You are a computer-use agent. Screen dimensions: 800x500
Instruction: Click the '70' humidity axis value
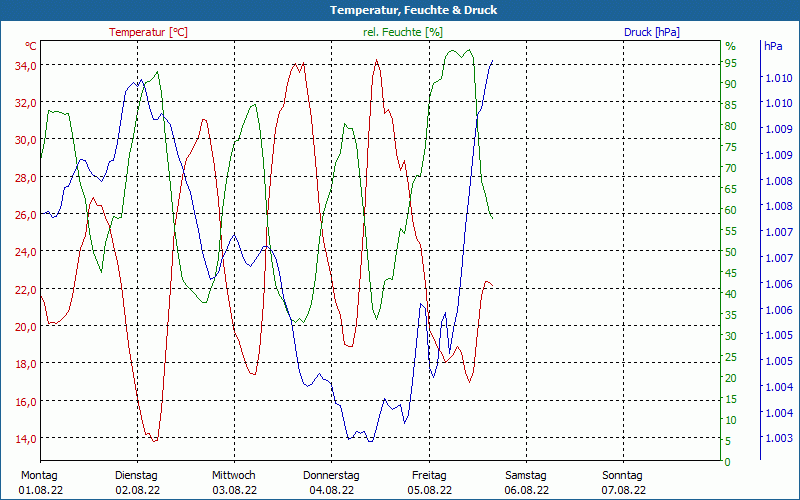pos(731,168)
